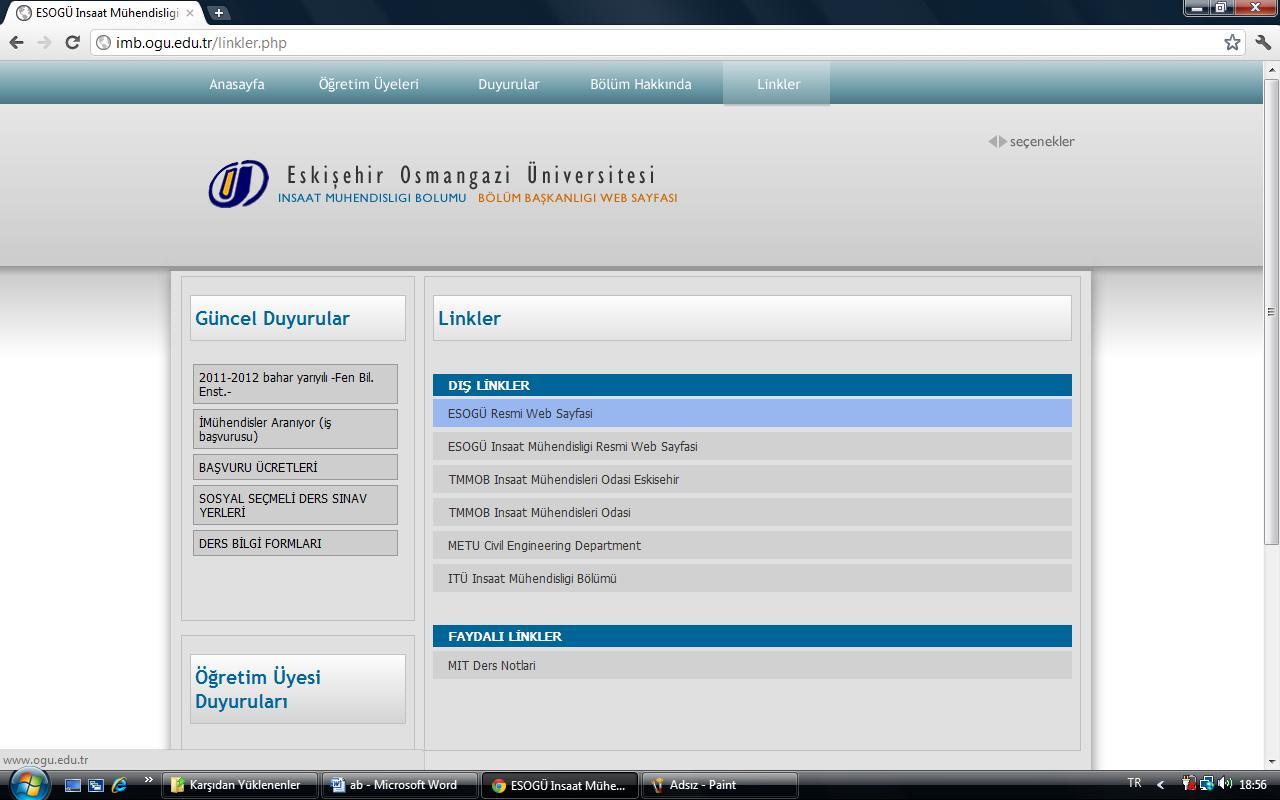Open the Bölüm Hakkında menu item

641,84
